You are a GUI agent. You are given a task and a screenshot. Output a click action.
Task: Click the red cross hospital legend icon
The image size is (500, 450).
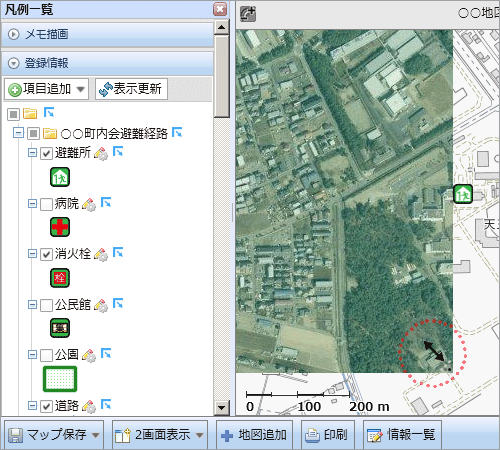60,227
